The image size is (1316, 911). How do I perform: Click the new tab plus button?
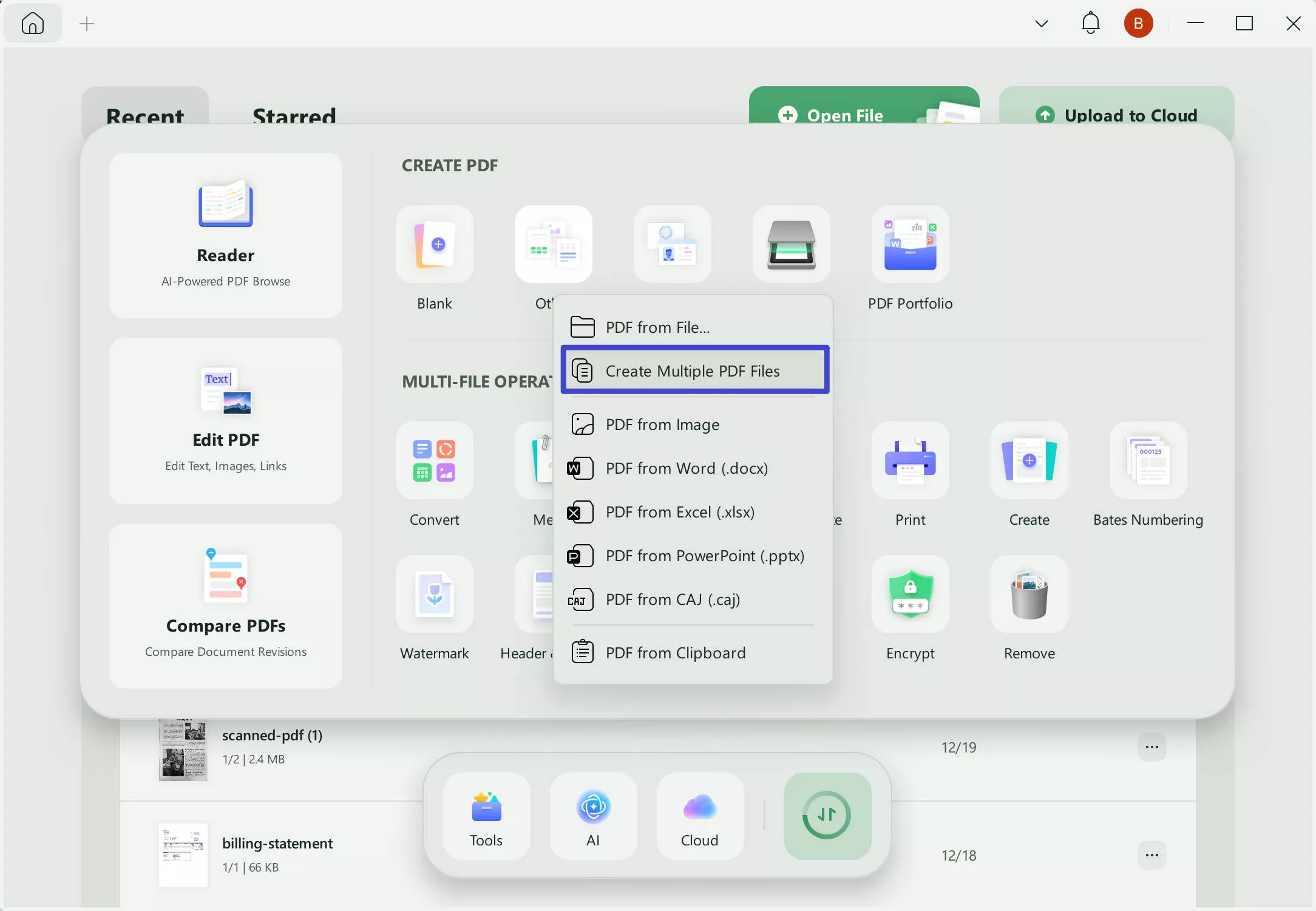point(86,23)
